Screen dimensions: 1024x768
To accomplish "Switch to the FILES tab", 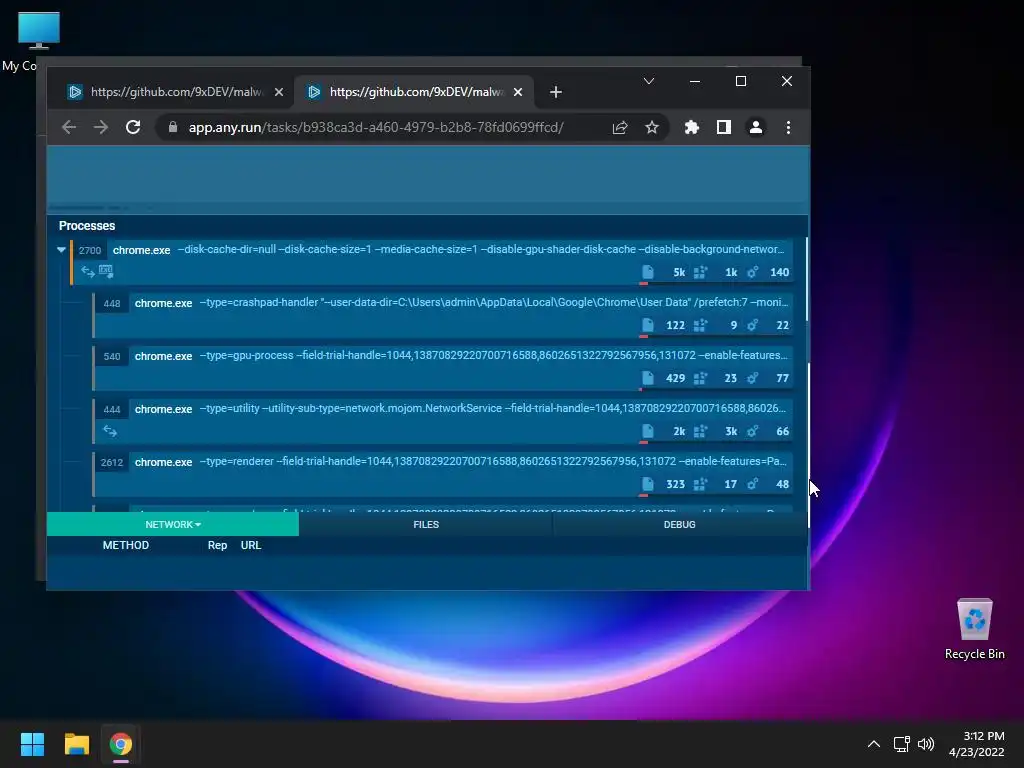I will tap(426, 524).
